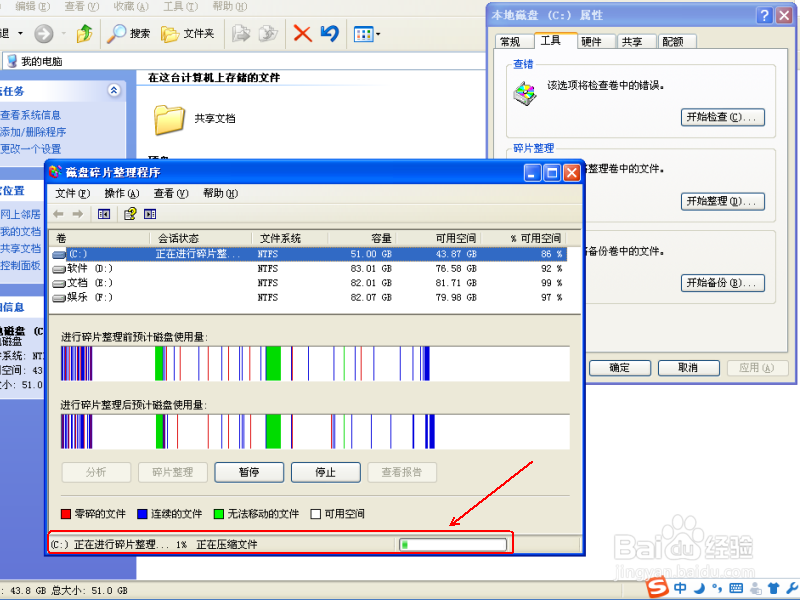Click the 会话状态 column header

(201, 238)
